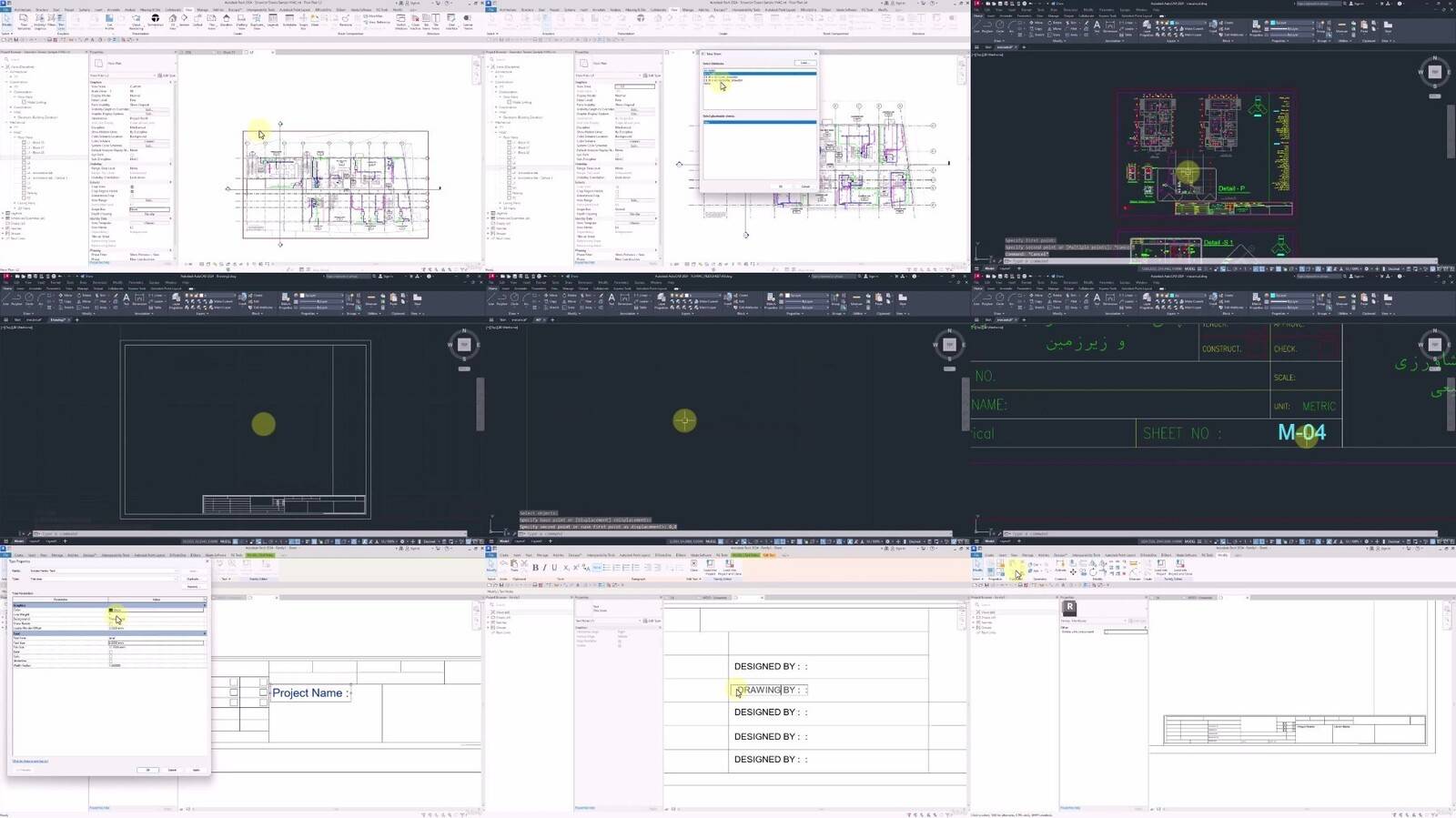
Task: Open Type dropdown in Type Properties dialog
Action: coord(105,579)
